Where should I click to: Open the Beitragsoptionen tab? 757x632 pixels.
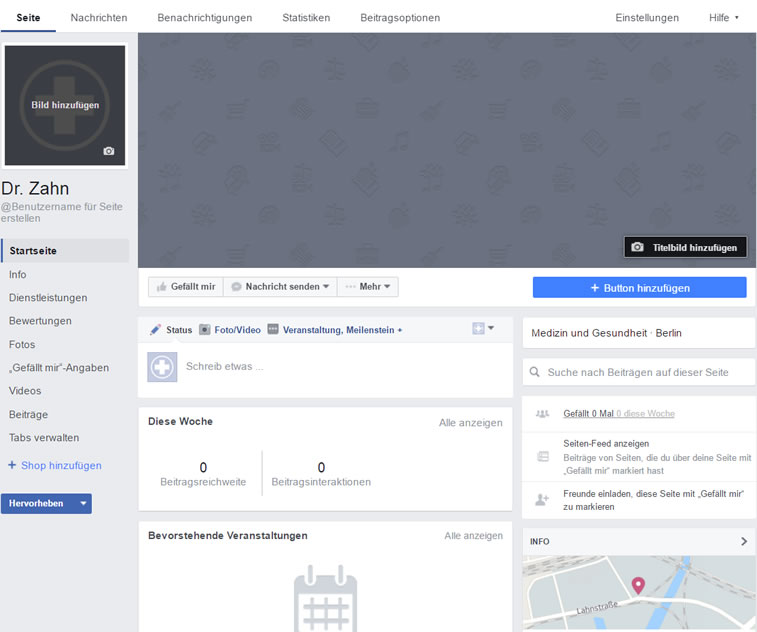[x=400, y=18]
